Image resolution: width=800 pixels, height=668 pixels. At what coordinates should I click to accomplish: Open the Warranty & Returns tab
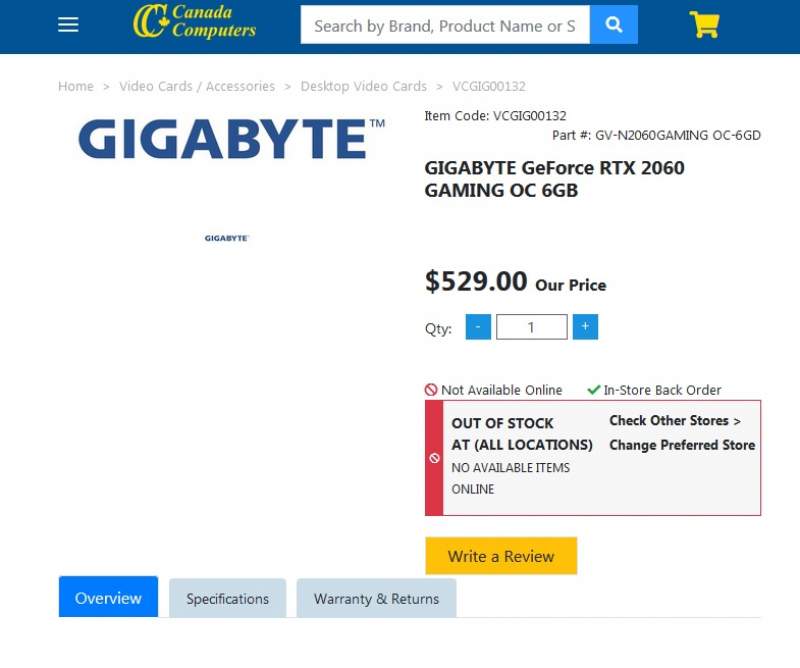[x=377, y=598]
